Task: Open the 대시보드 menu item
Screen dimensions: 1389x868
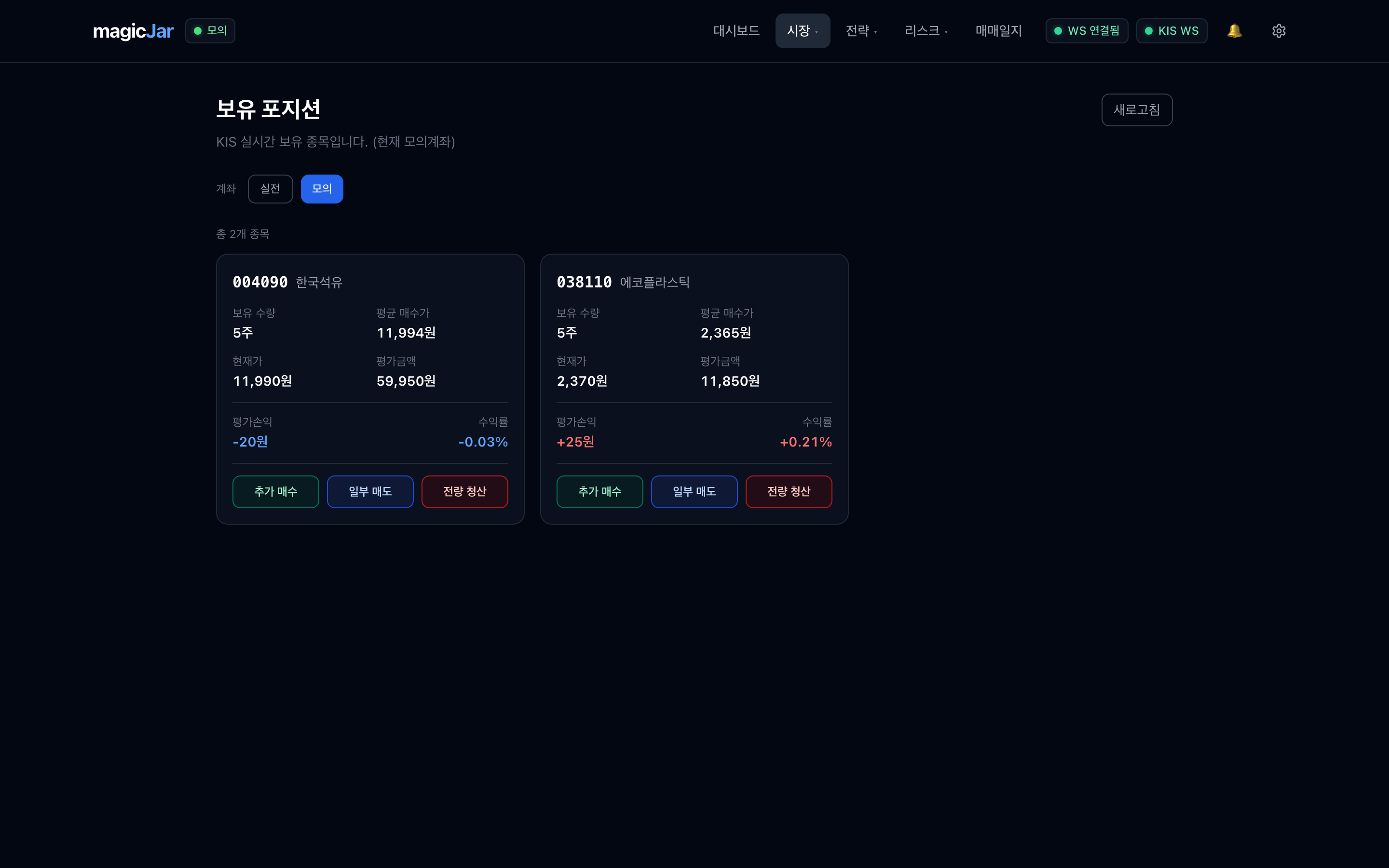Action: coord(736,31)
